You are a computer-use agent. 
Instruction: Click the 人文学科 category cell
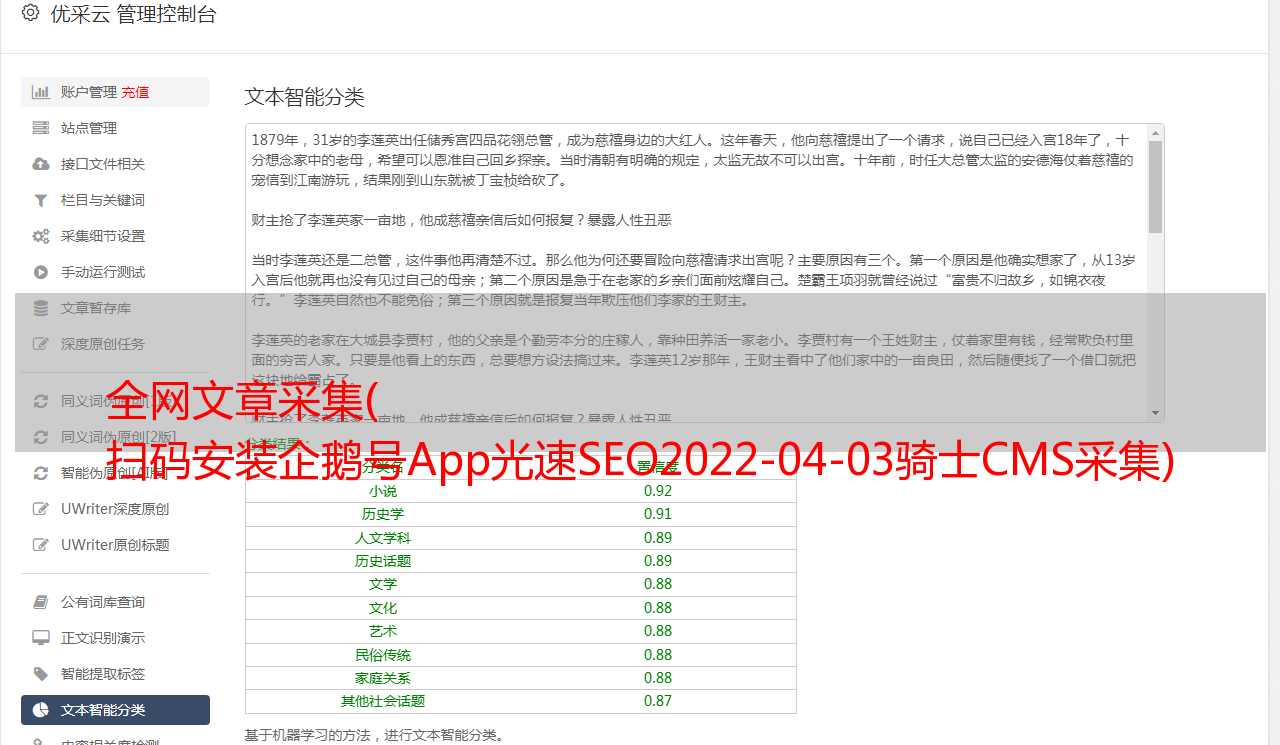[x=383, y=538]
